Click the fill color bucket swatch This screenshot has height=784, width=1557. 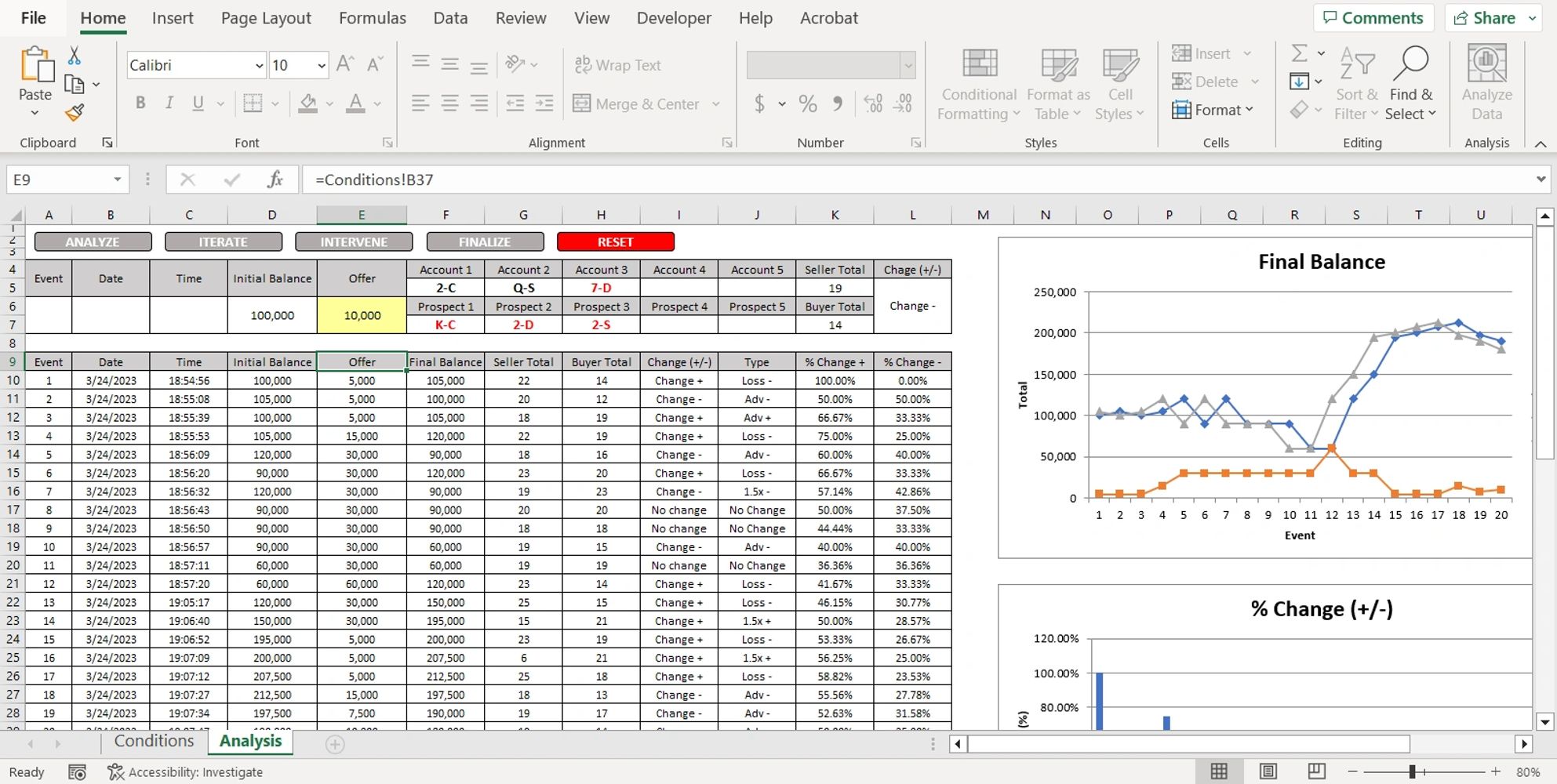pos(308,103)
